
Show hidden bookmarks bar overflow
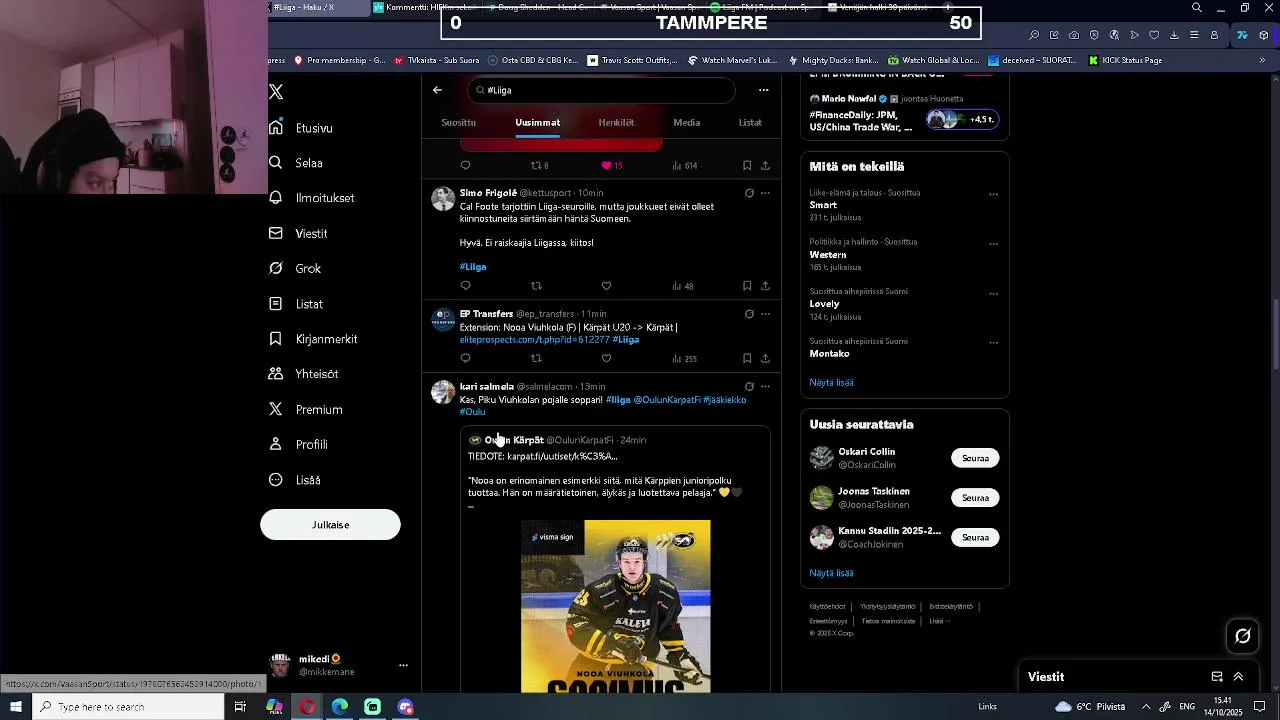coord(1262,60)
